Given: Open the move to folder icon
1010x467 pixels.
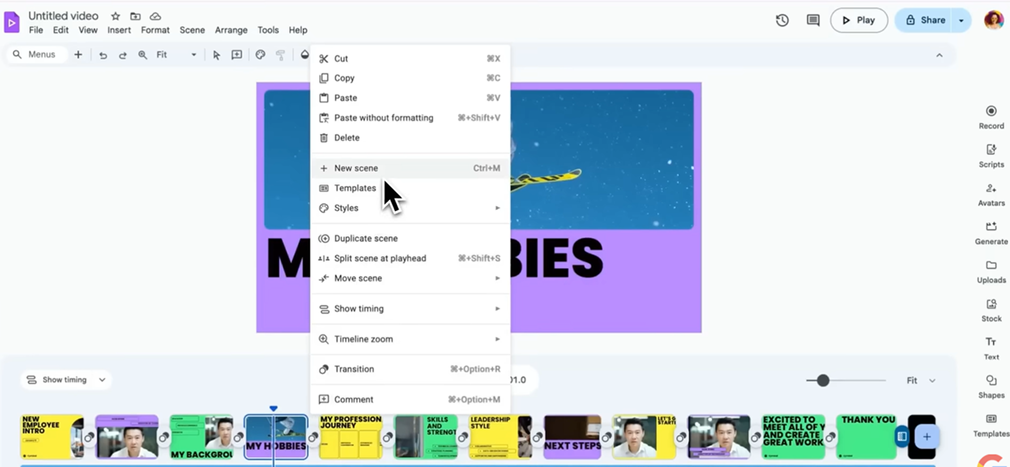Looking at the screenshot, I should pos(135,16).
